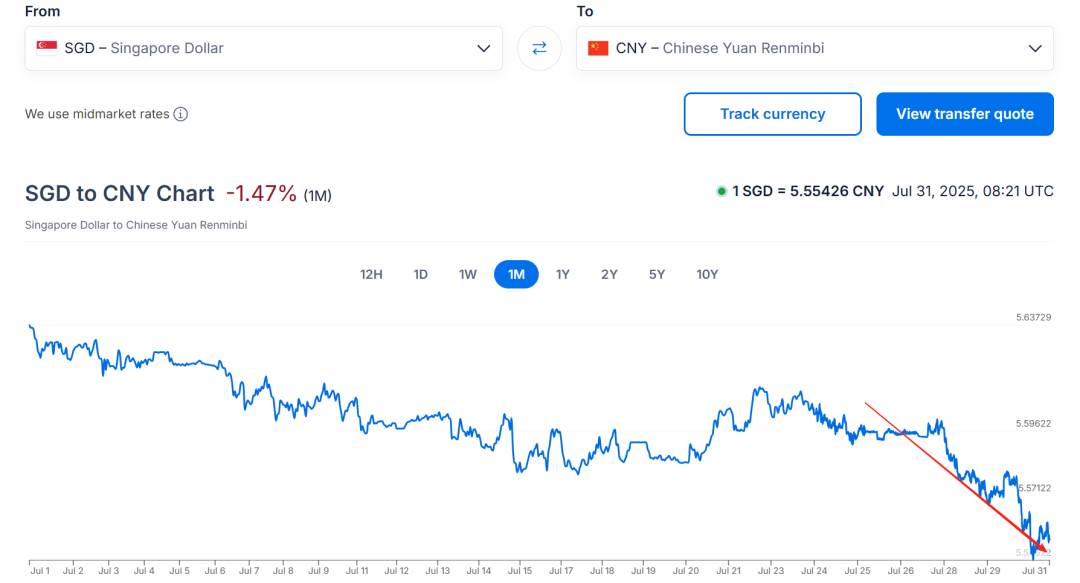Click the Singapore flag icon
This screenshot has height=583, width=1080.
(x=47, y=48)
